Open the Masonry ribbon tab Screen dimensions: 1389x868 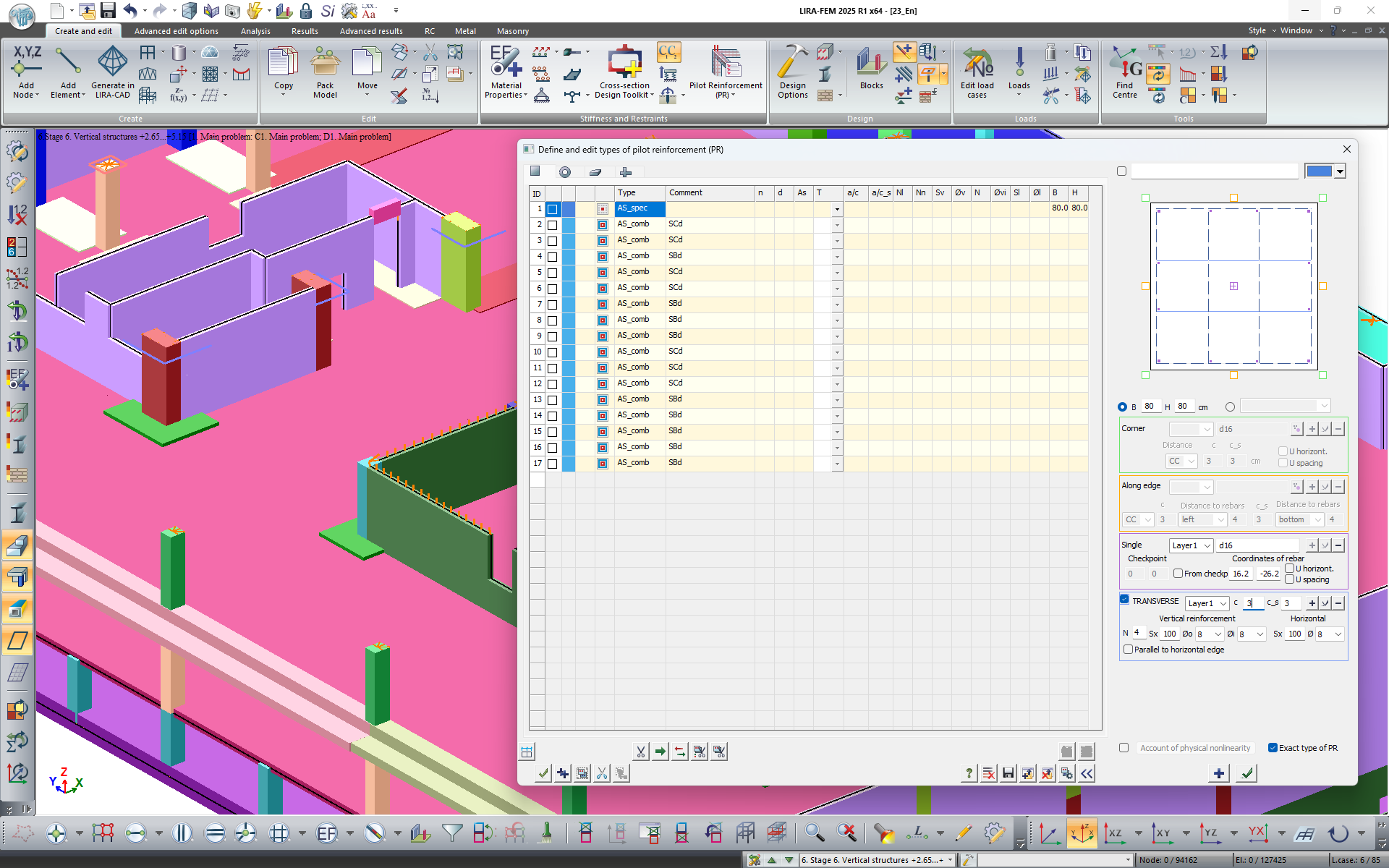(512, 31)
